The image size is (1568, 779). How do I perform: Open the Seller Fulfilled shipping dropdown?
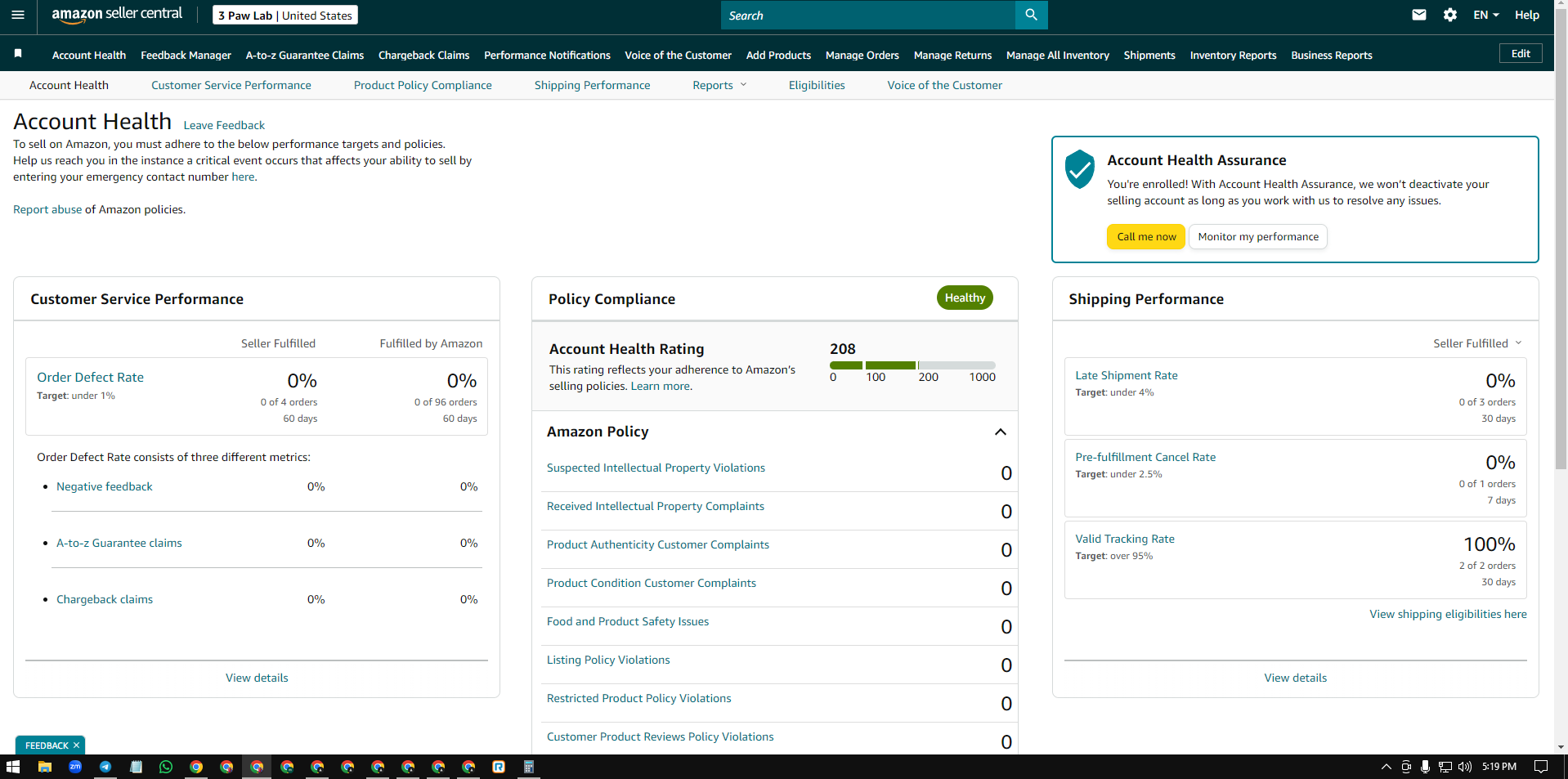[x=1478, y=343]
